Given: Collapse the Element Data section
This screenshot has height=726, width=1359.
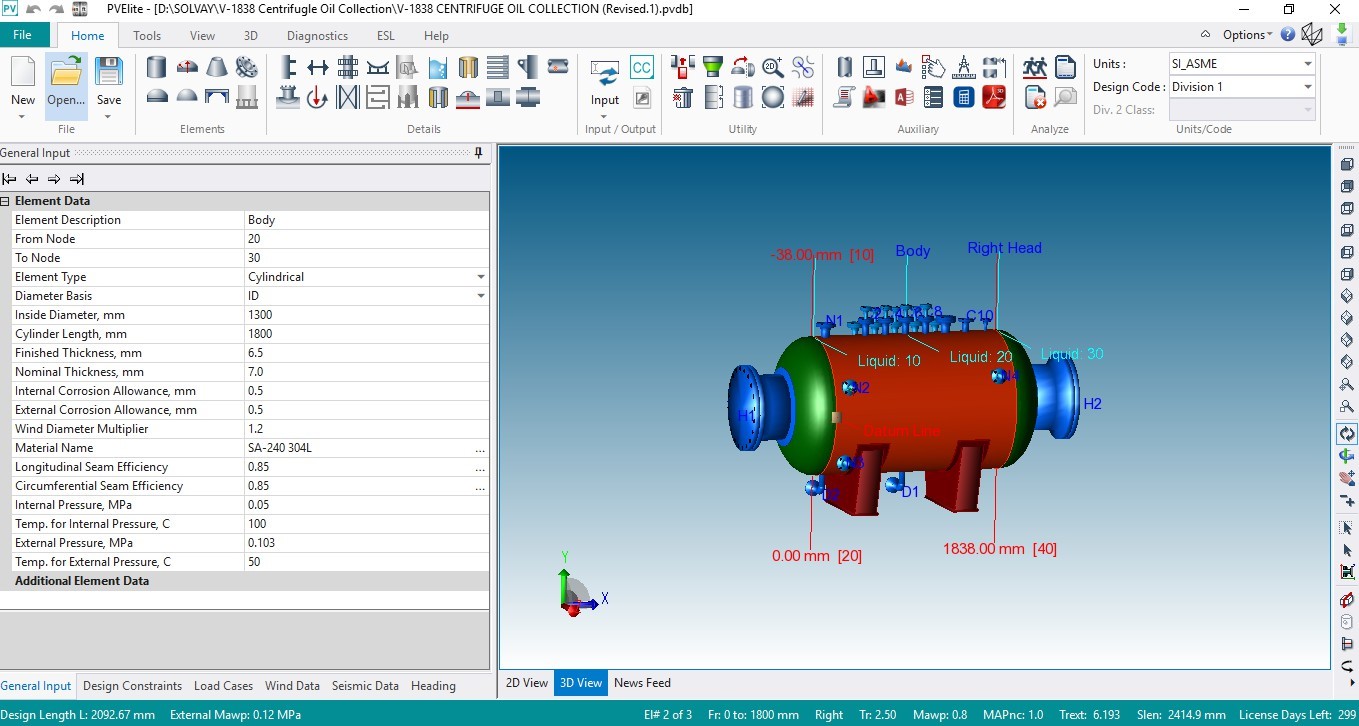Looking at the screenshot, I should click(6, 201).
